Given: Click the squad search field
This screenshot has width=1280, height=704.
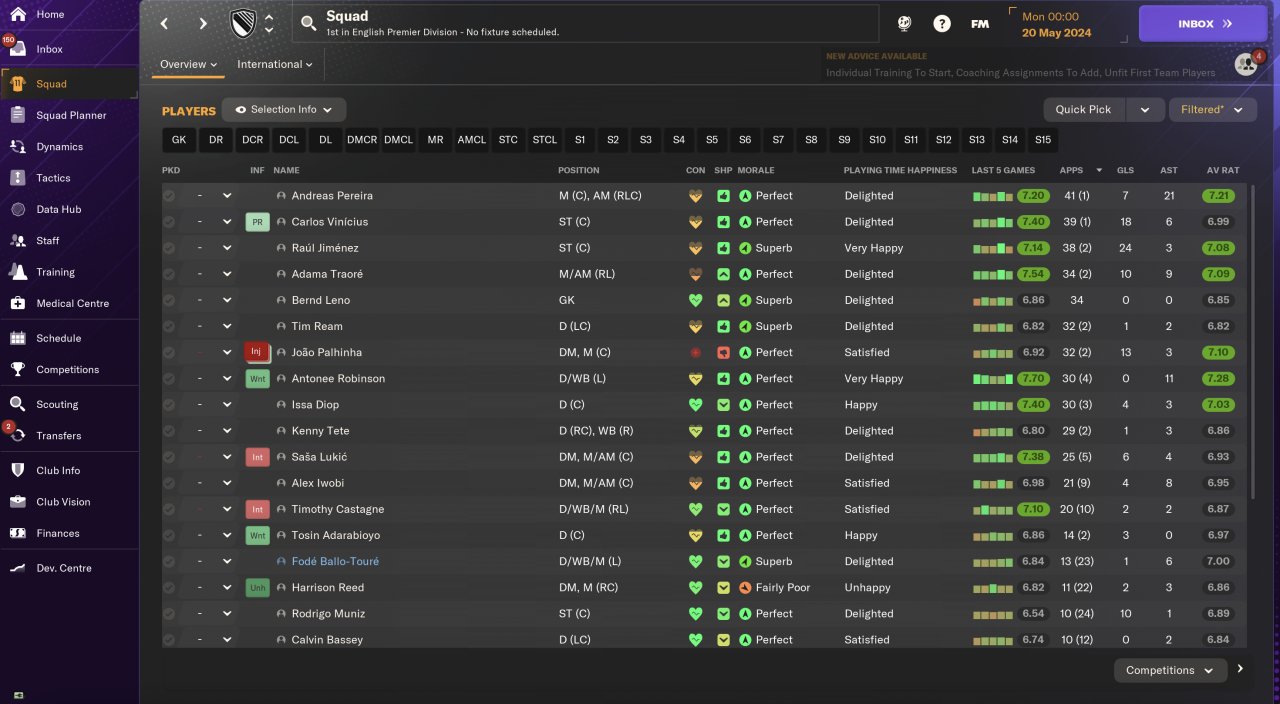Looking at the screenshot, I should 585,23.
